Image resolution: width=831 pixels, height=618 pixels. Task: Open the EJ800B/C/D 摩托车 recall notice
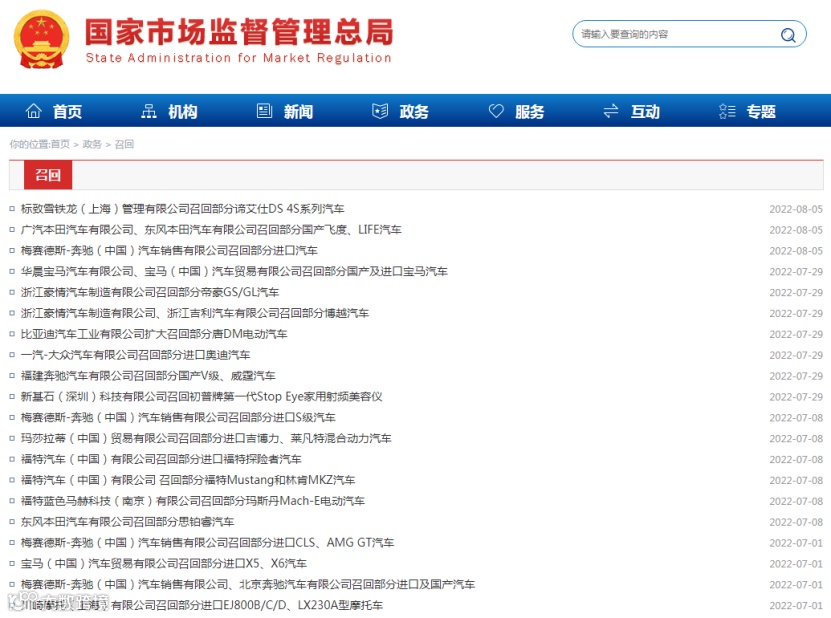tap(201, 605)
